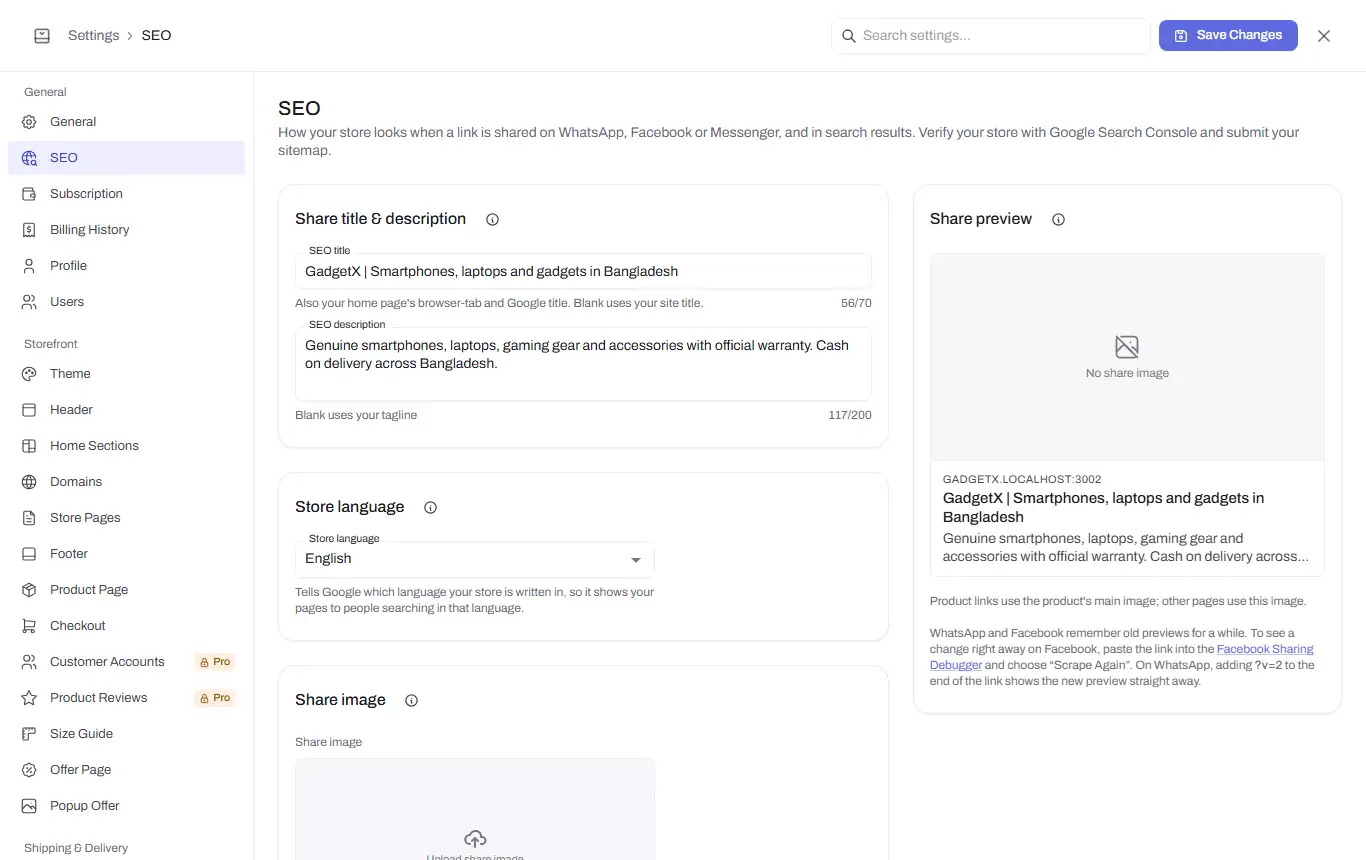Open General settings in the sidebar
This screenshot has width=1366, height=860.
click(126, 122)
